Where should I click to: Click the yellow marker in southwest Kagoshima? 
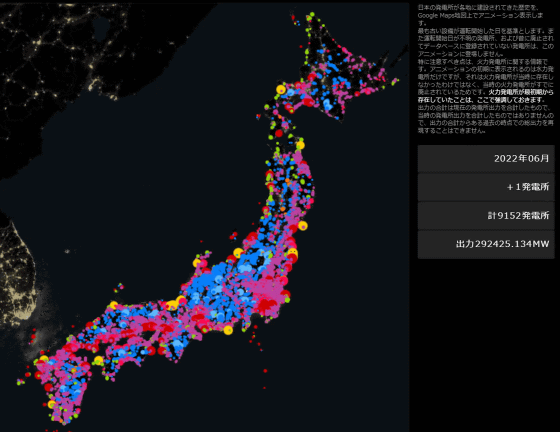pyautogui.click(x=52, y=405)
